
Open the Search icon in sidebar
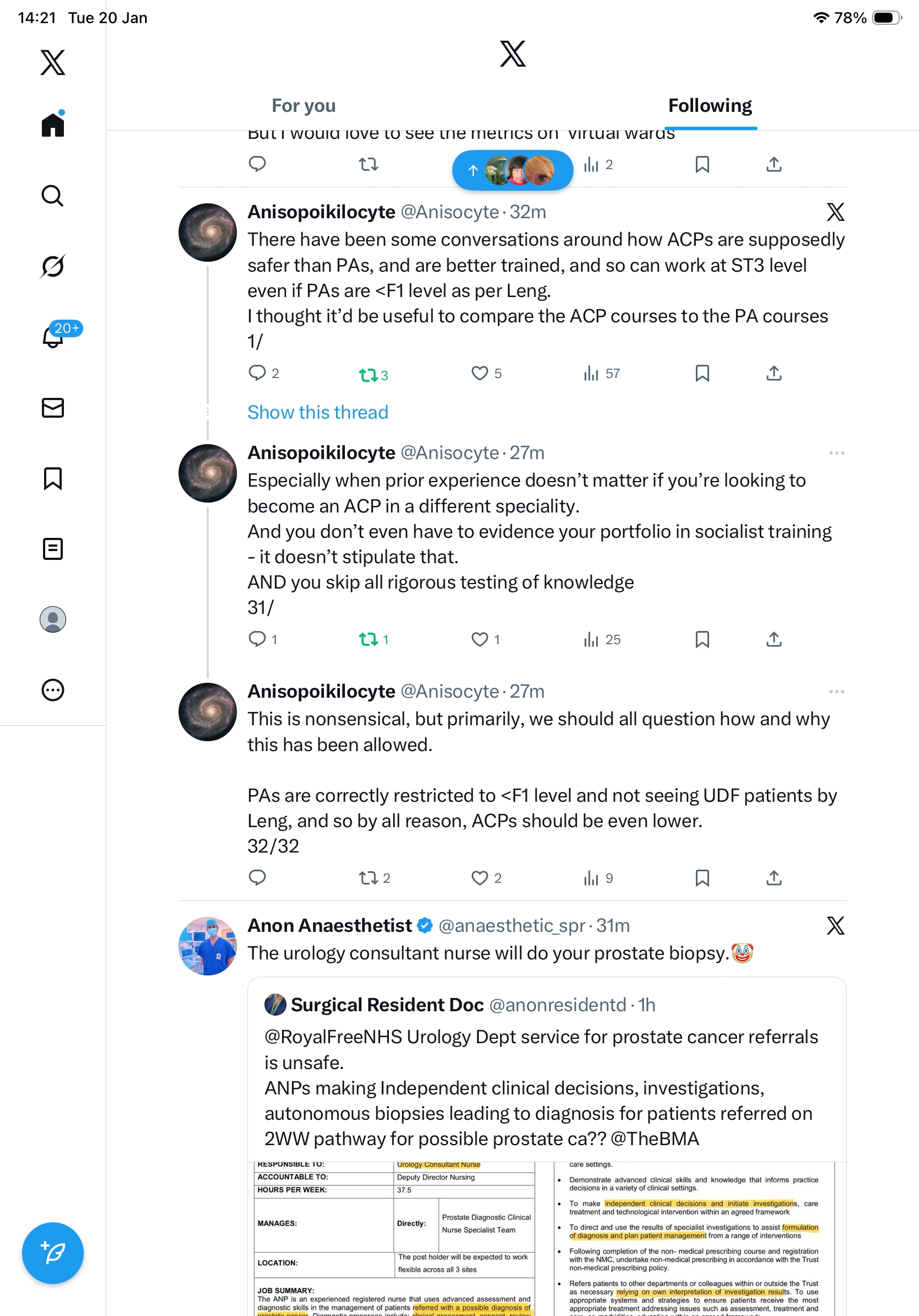53,196
